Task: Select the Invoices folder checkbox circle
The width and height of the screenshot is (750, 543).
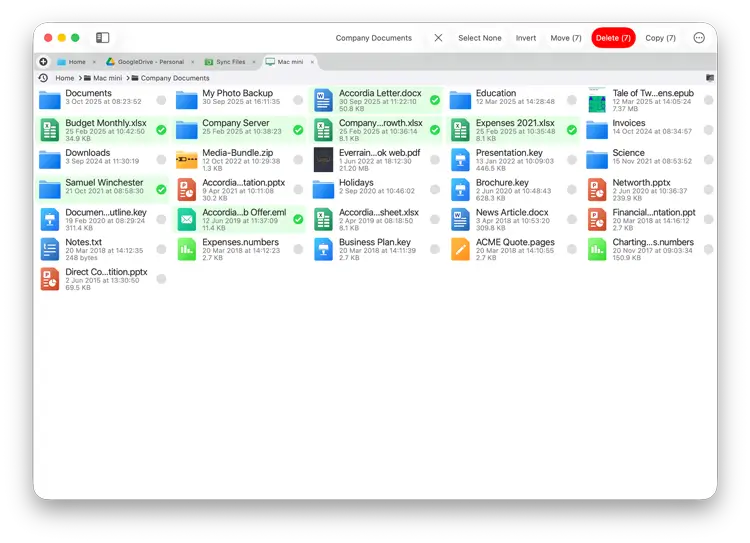Action: tap(708, 130)
